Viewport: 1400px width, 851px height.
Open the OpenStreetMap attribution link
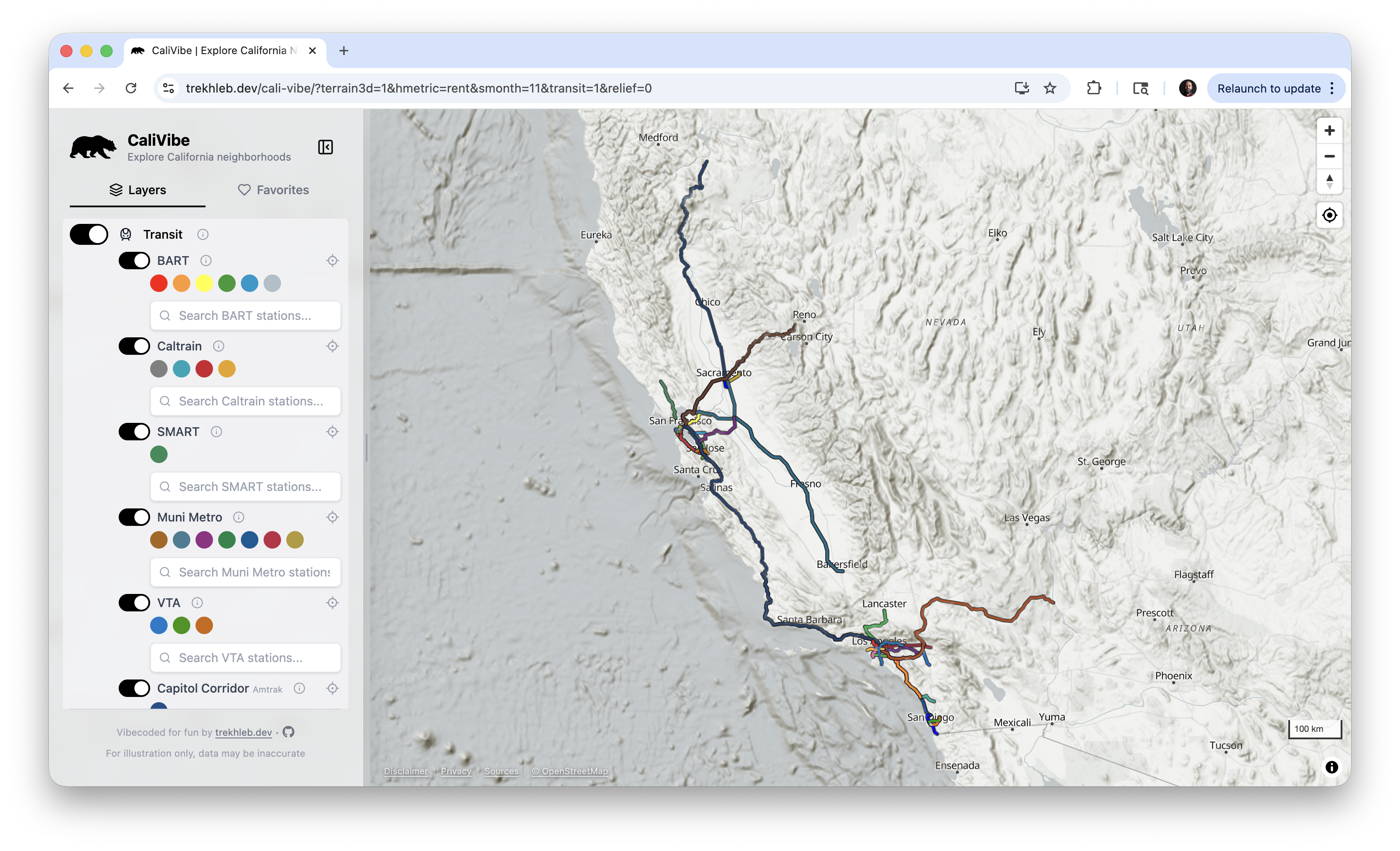point(570,772)
